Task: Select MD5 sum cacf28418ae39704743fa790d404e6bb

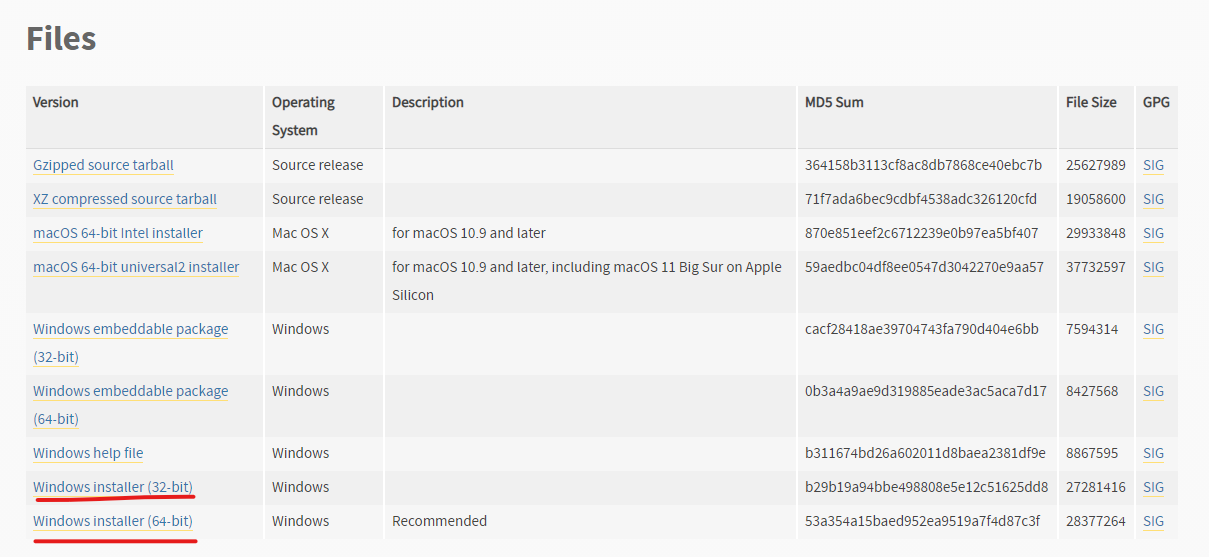Action: tap(922, 329)
